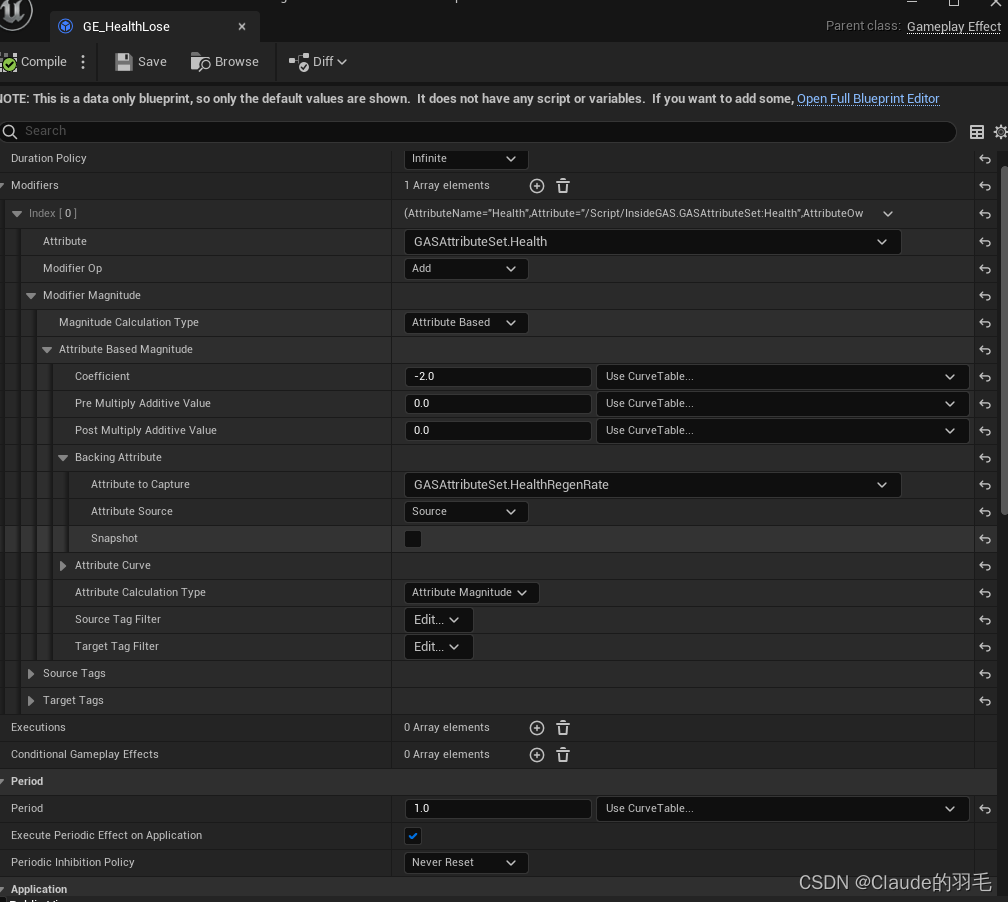Delete all Modifiers array elements
Image resolution: width=1008 pixels, height=902 pixels.
[562, 186]
